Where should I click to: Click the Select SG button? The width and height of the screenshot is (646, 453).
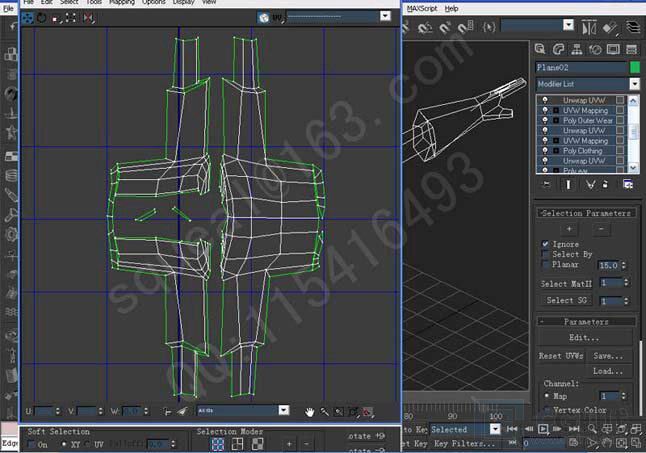tap(566, 300)
